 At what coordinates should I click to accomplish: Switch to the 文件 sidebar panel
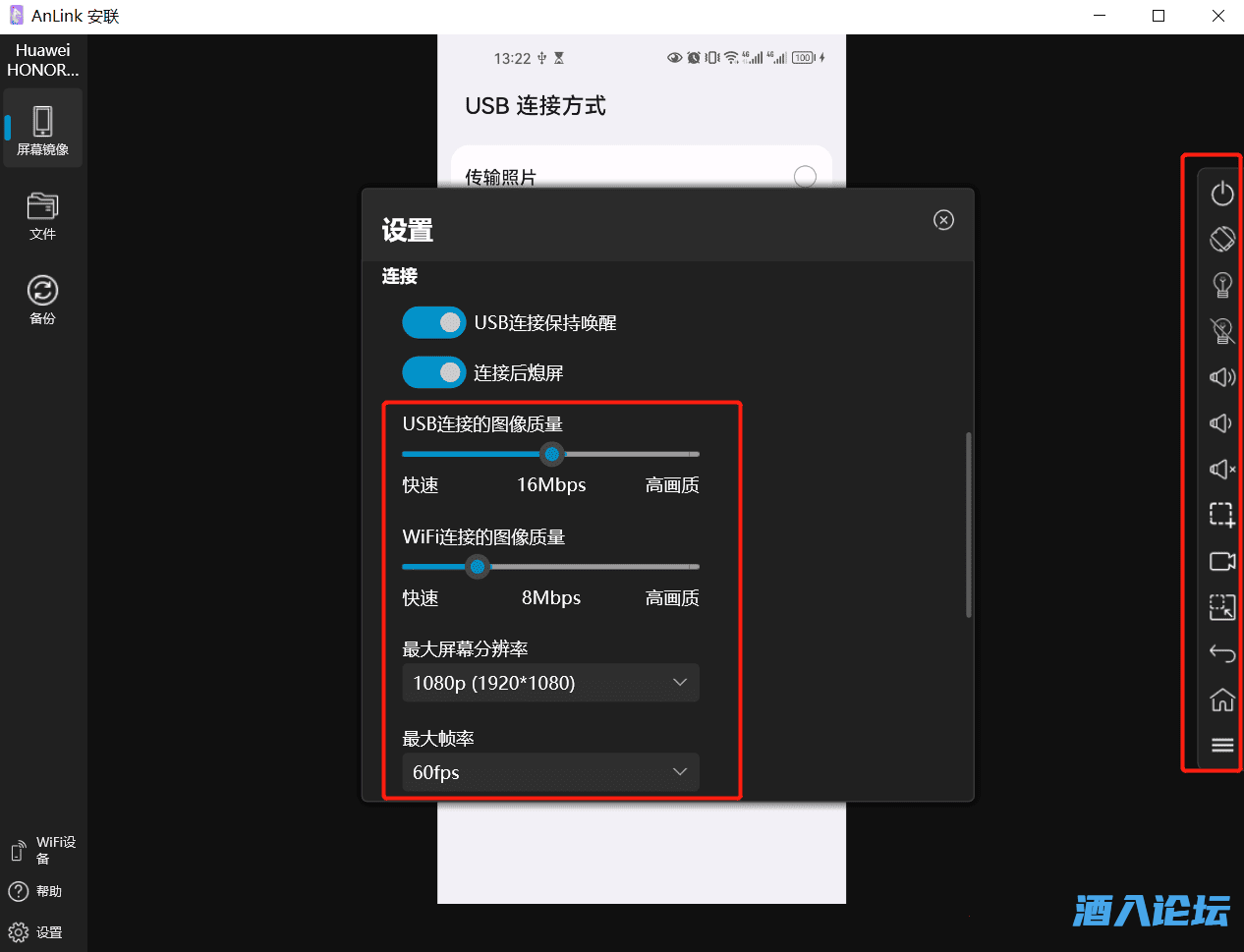42,216
